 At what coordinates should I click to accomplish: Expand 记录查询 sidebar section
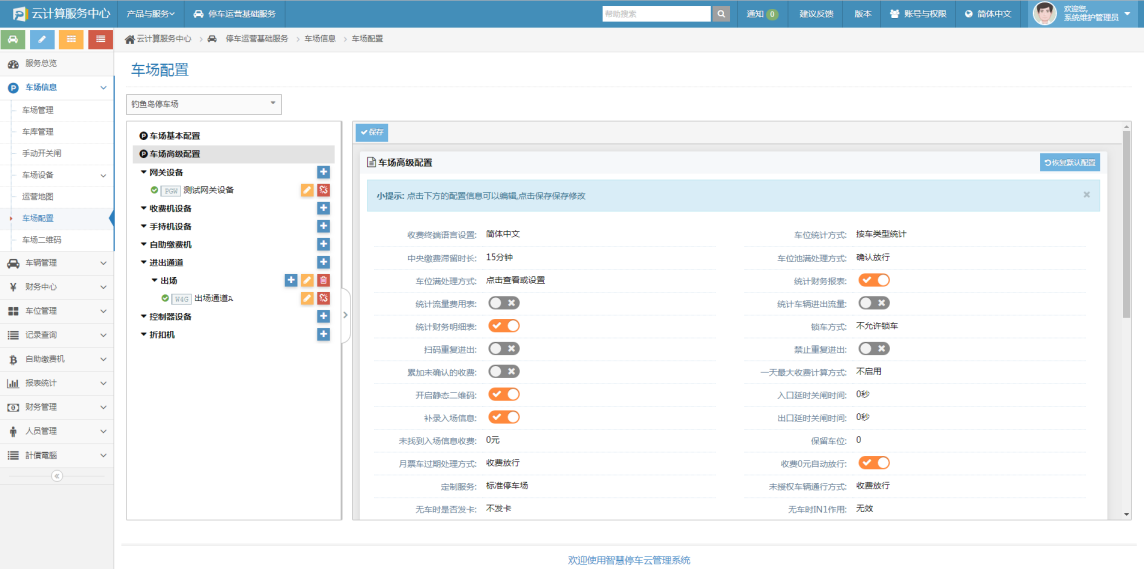[x=57, y=335]
